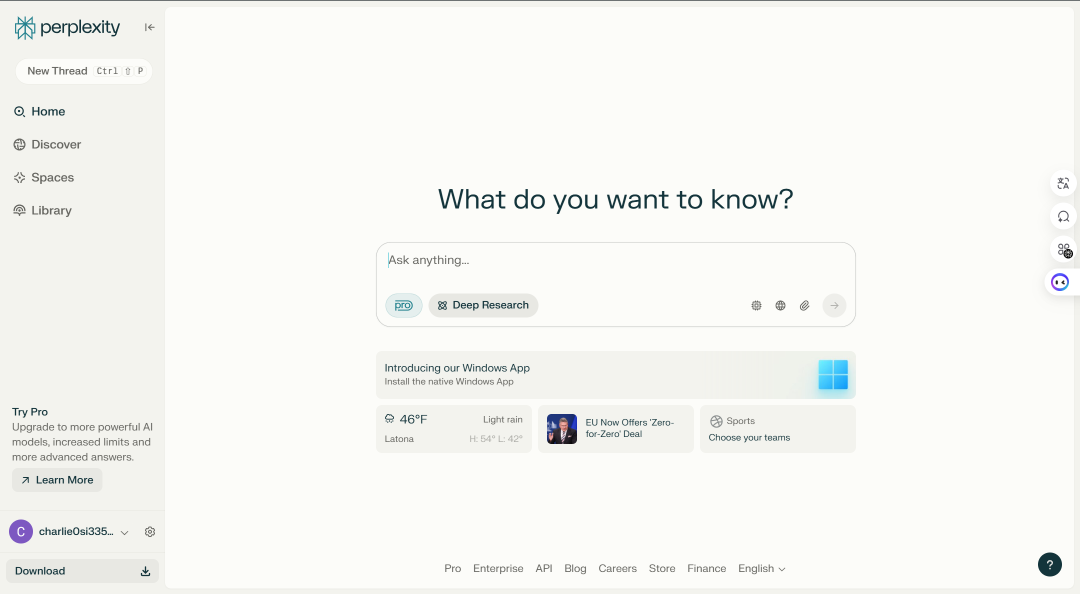Open the Latona weather card

(x=454, y=429)
